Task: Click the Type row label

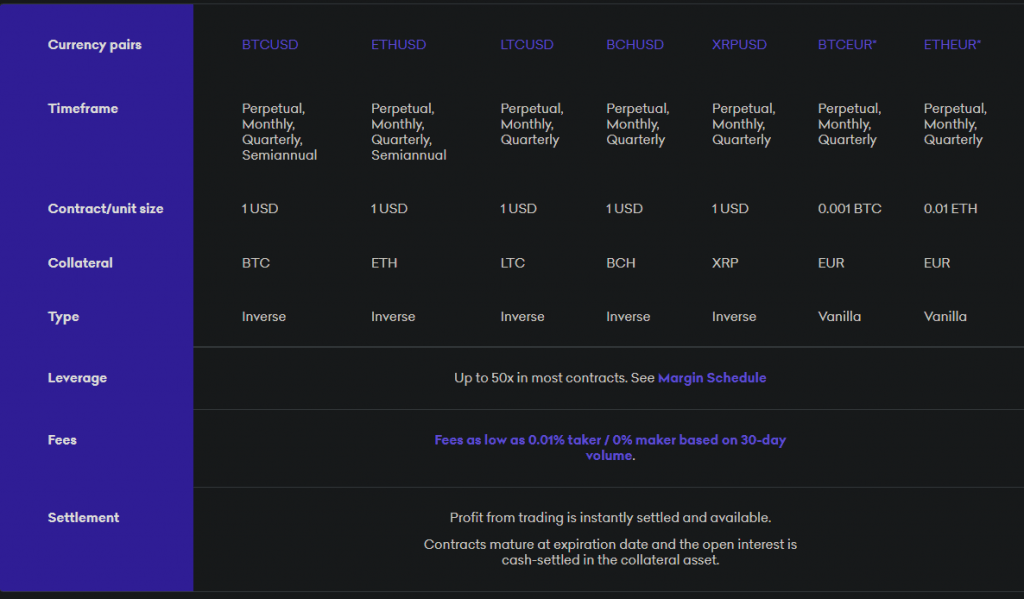Action: point(63,317)
